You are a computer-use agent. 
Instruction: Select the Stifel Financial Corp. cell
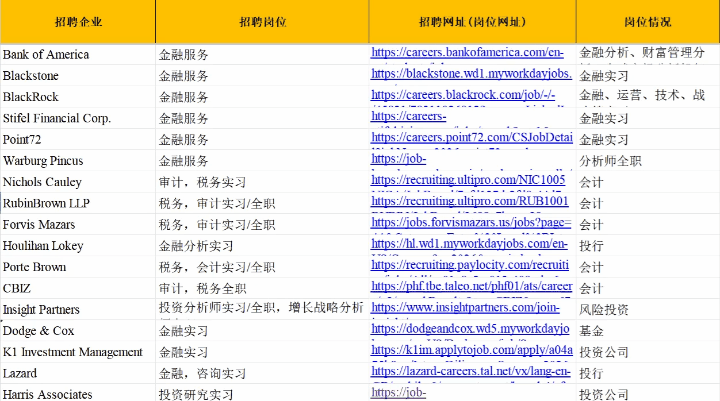pyautogui.click(x=78, y=119)
